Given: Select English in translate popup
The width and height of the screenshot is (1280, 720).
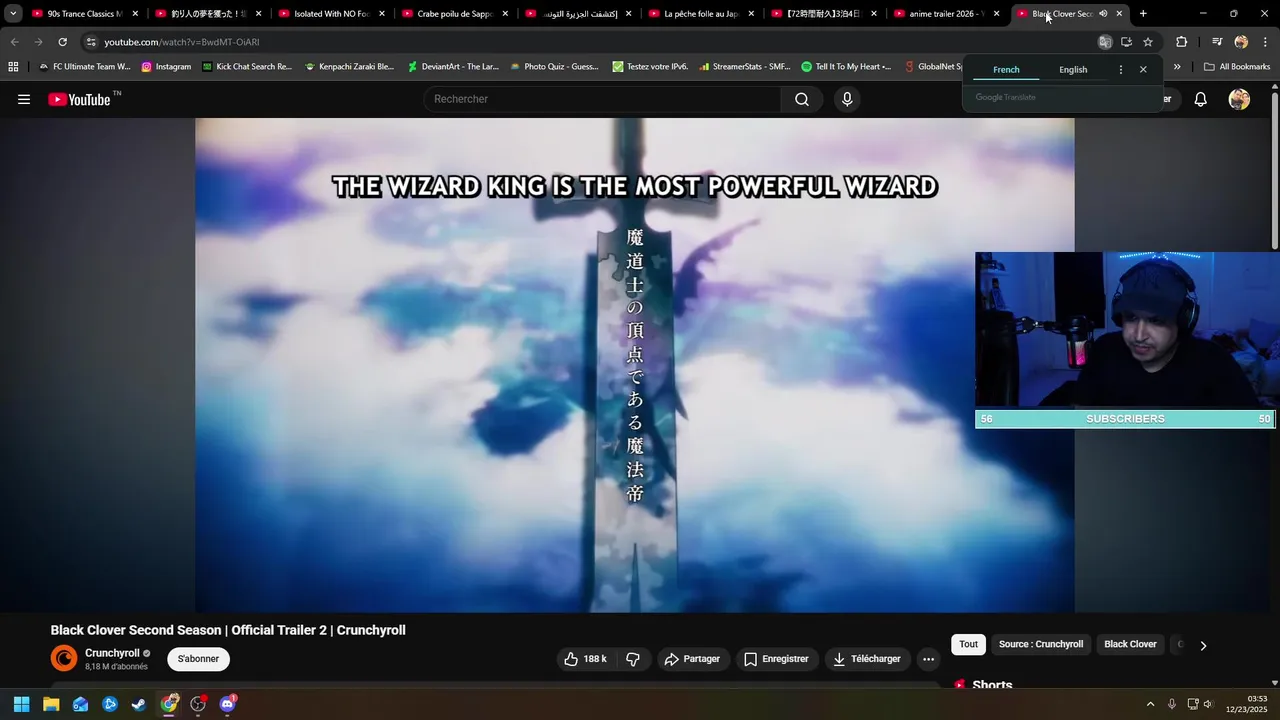Looking at the screenshot, I should (1073, 70).
